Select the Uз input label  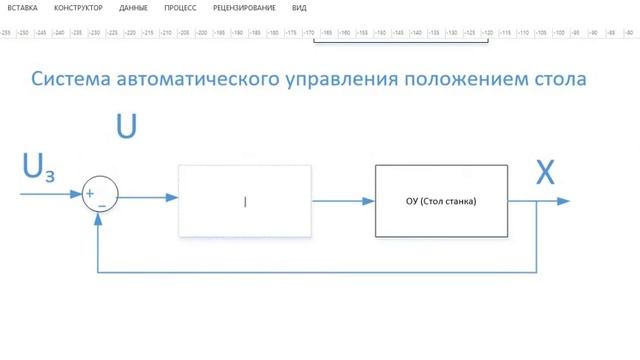[x=38, y=167]
